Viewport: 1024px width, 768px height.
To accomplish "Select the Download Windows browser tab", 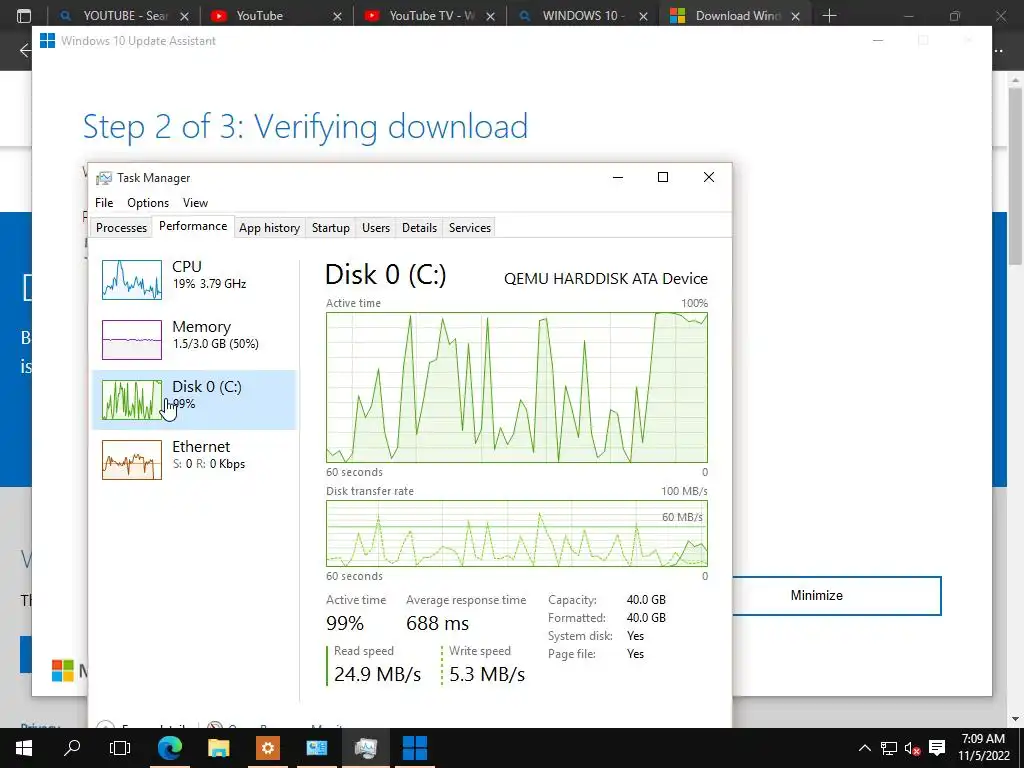I will (x=735, y=16).
